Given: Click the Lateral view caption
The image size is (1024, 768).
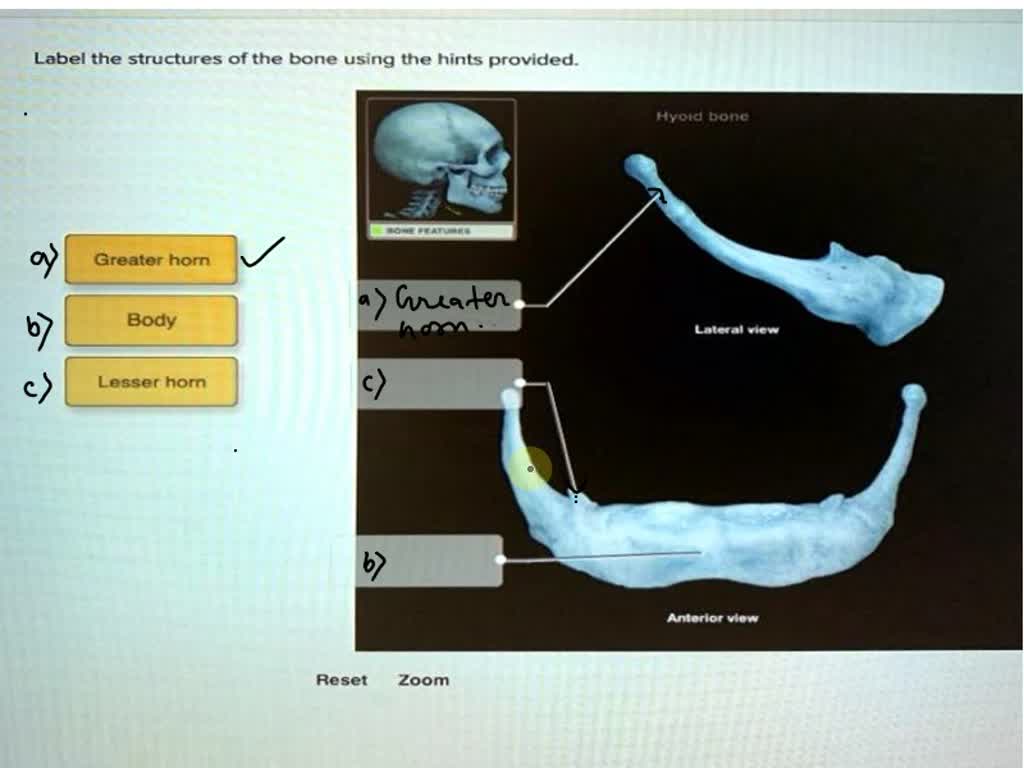Looking at the screenshot, I should (737, 330).
